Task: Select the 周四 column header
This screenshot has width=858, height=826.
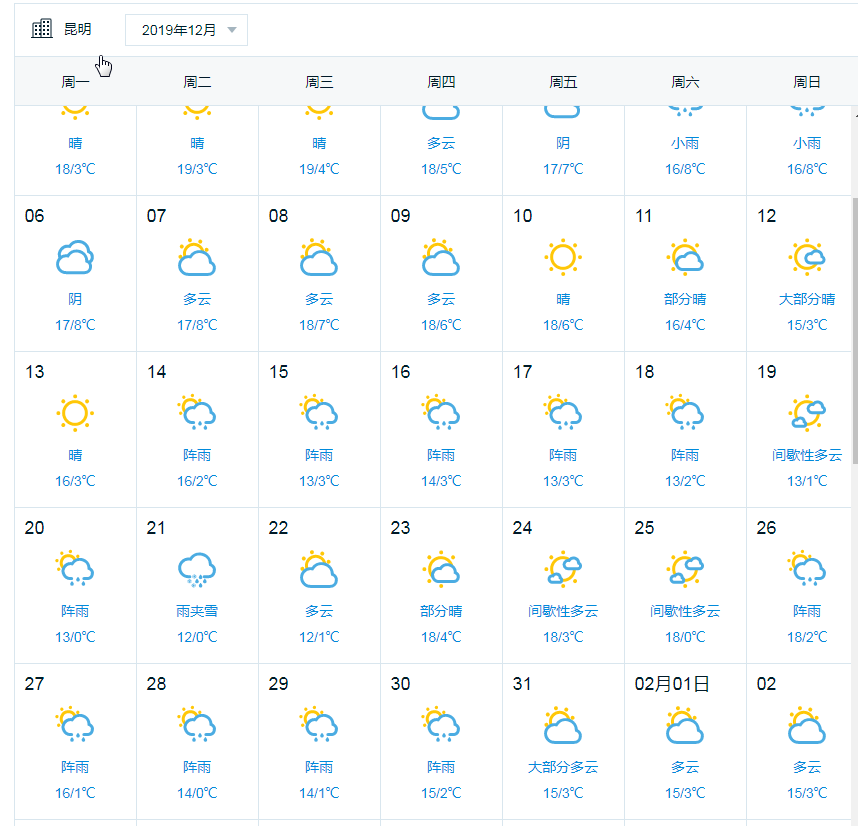Action: (441, 82)
